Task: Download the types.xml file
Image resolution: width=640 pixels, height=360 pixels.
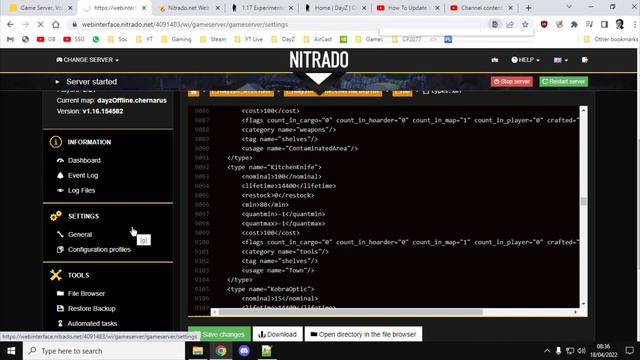Action: pyautogui.click(x=278, y=334)
